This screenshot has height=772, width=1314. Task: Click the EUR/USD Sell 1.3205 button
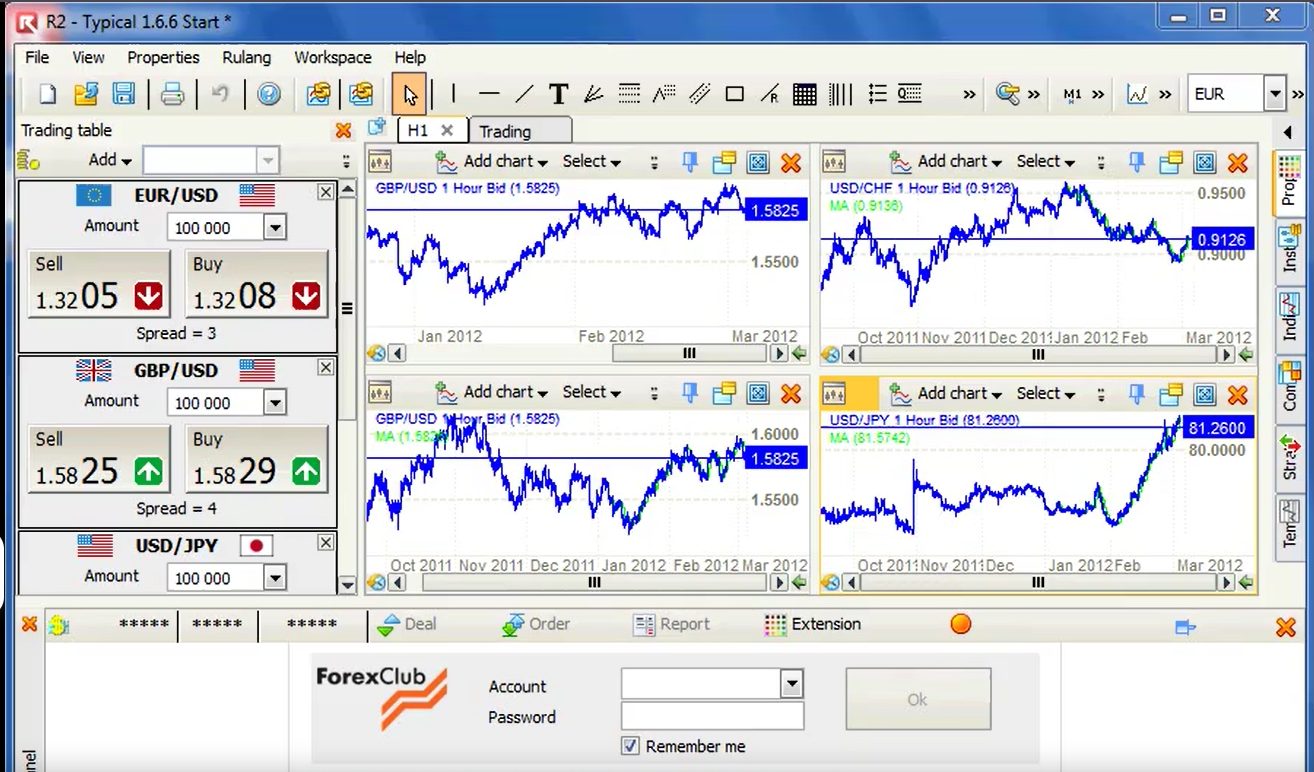[x=99, y=285]
